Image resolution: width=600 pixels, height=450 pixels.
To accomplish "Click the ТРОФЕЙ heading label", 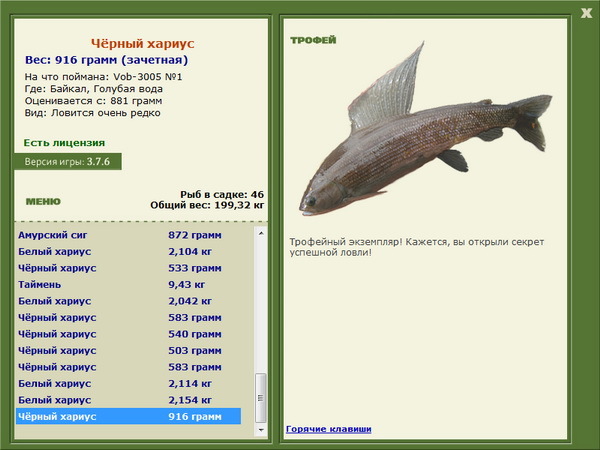I will pyautogui.click(x=313, y=40).
